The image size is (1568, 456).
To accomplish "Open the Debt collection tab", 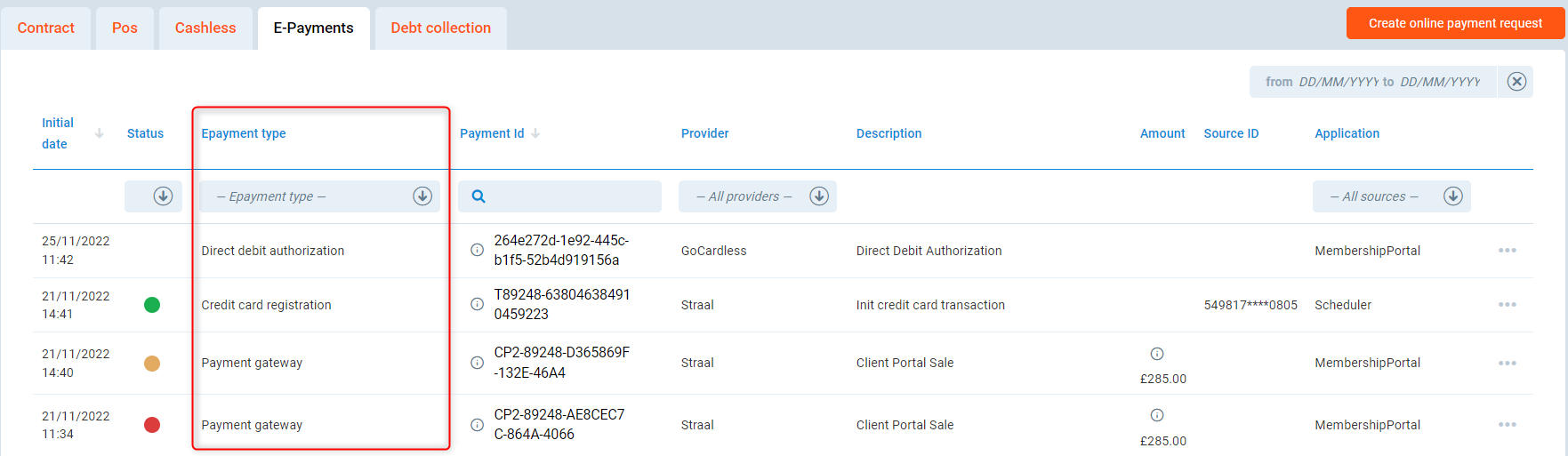I will click(x=440, y=28).
